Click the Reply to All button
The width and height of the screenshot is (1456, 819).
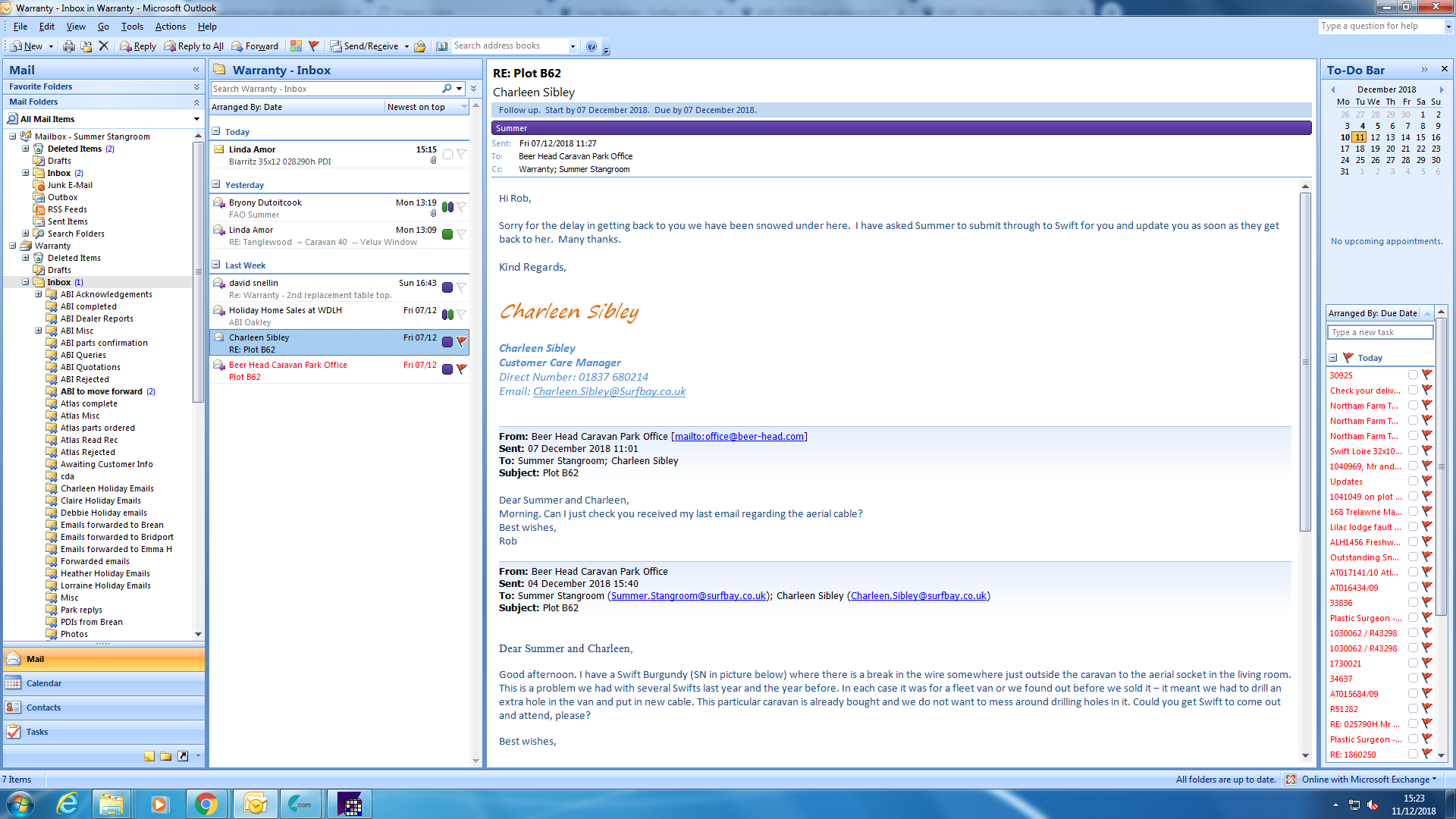(194, 46)
